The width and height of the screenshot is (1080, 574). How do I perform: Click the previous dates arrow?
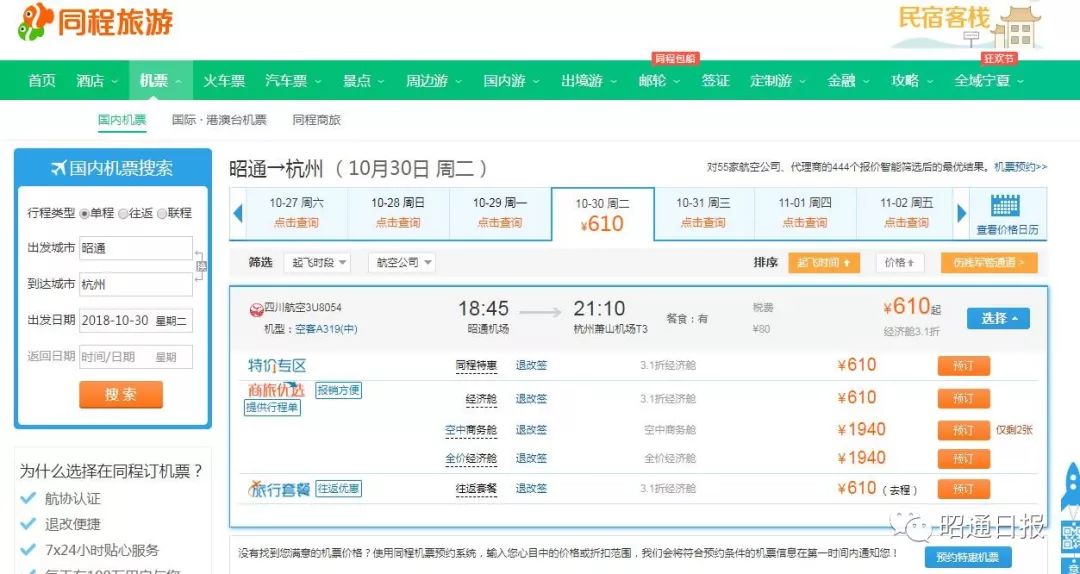[238, 214]
